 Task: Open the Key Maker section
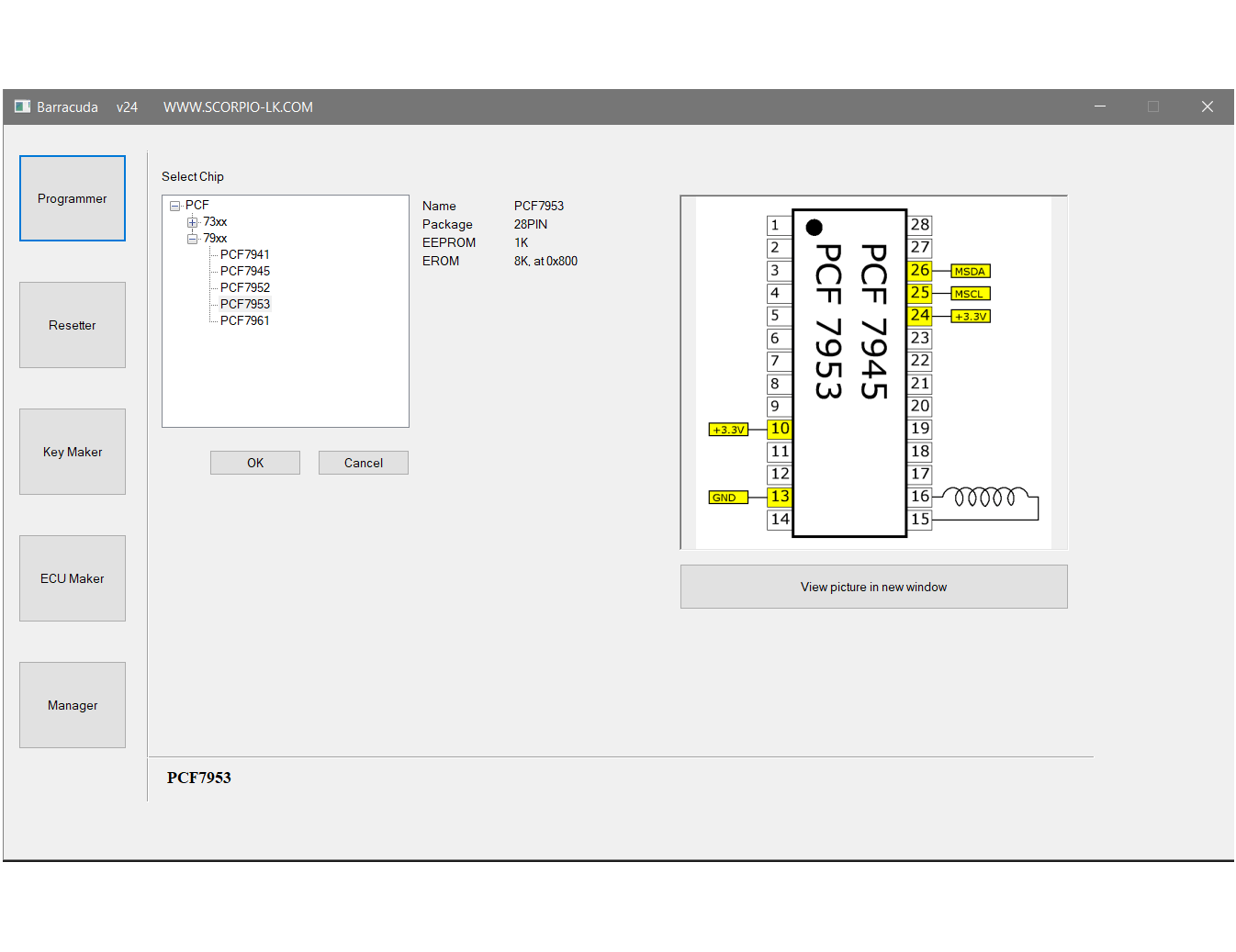tap(73, 452)
